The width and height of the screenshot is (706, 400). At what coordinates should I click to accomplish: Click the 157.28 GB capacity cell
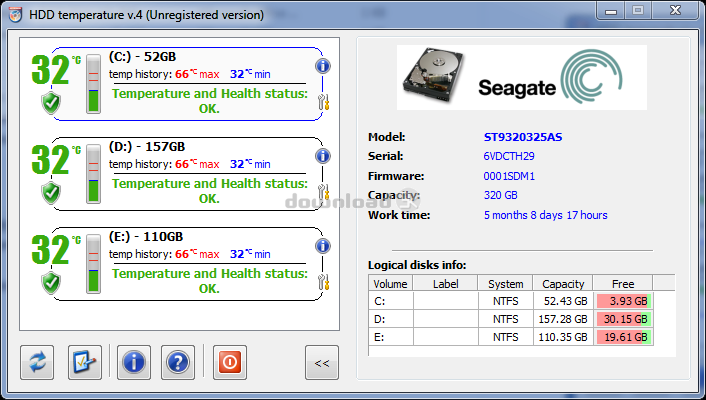click(x=563, y=319)
